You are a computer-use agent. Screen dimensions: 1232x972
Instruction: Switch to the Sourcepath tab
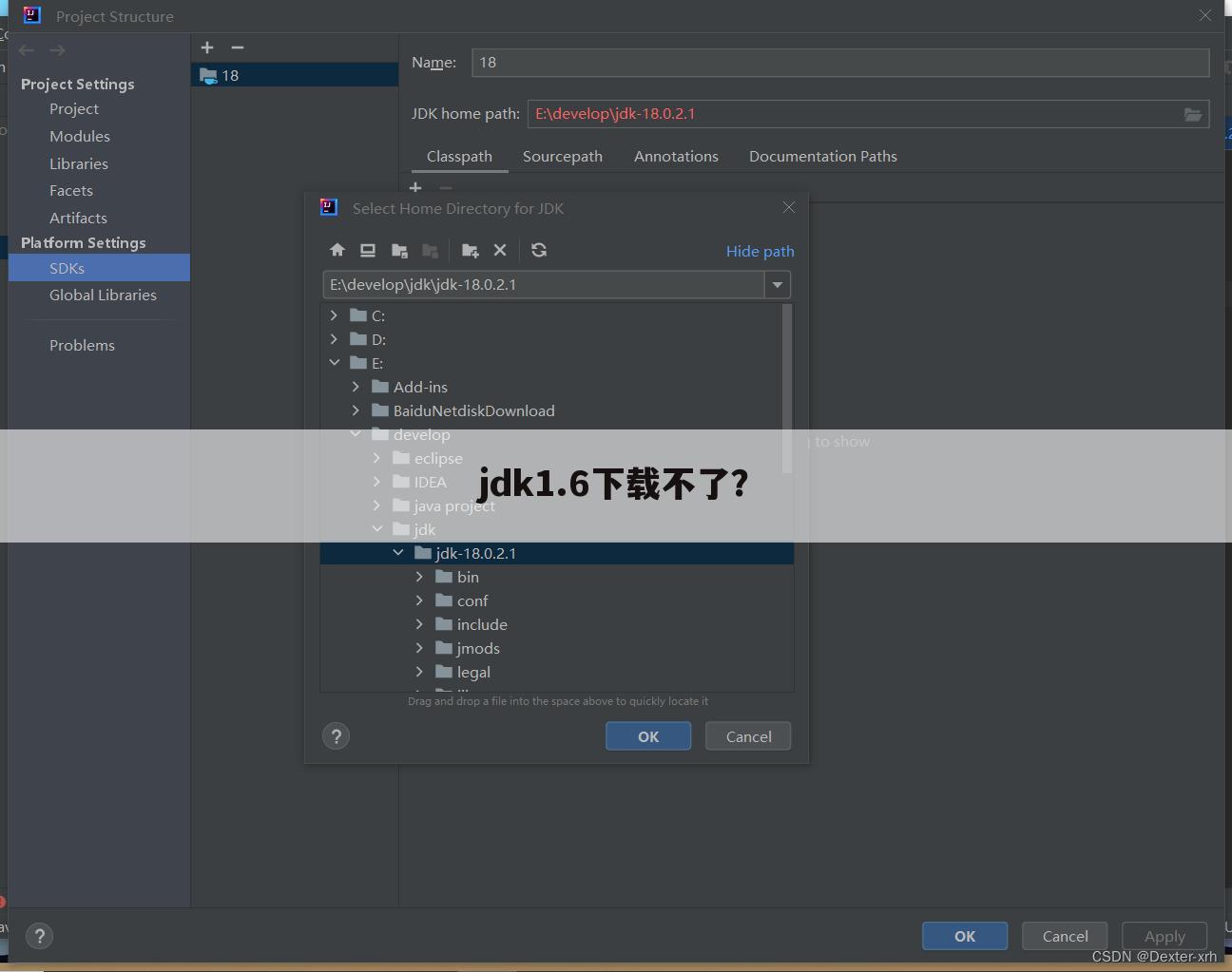tap(563, 157)
